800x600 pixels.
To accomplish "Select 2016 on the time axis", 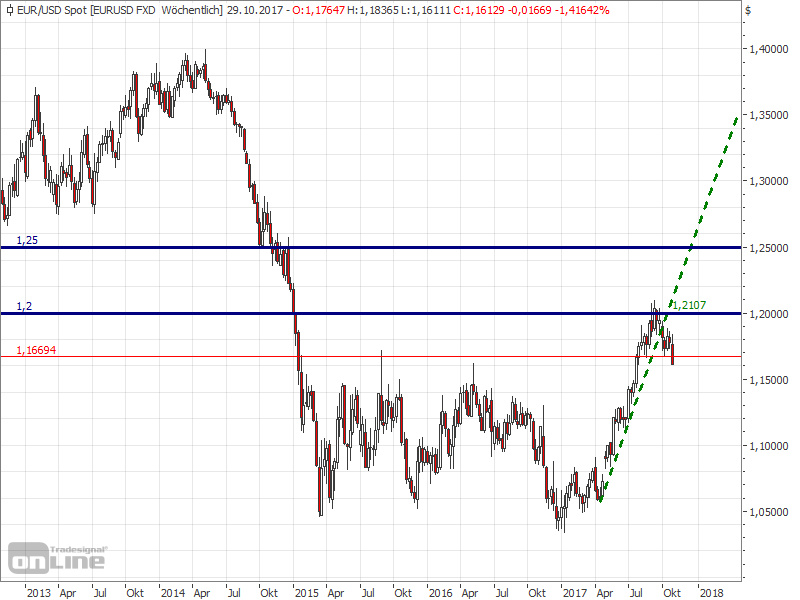I will click(440, 592).
